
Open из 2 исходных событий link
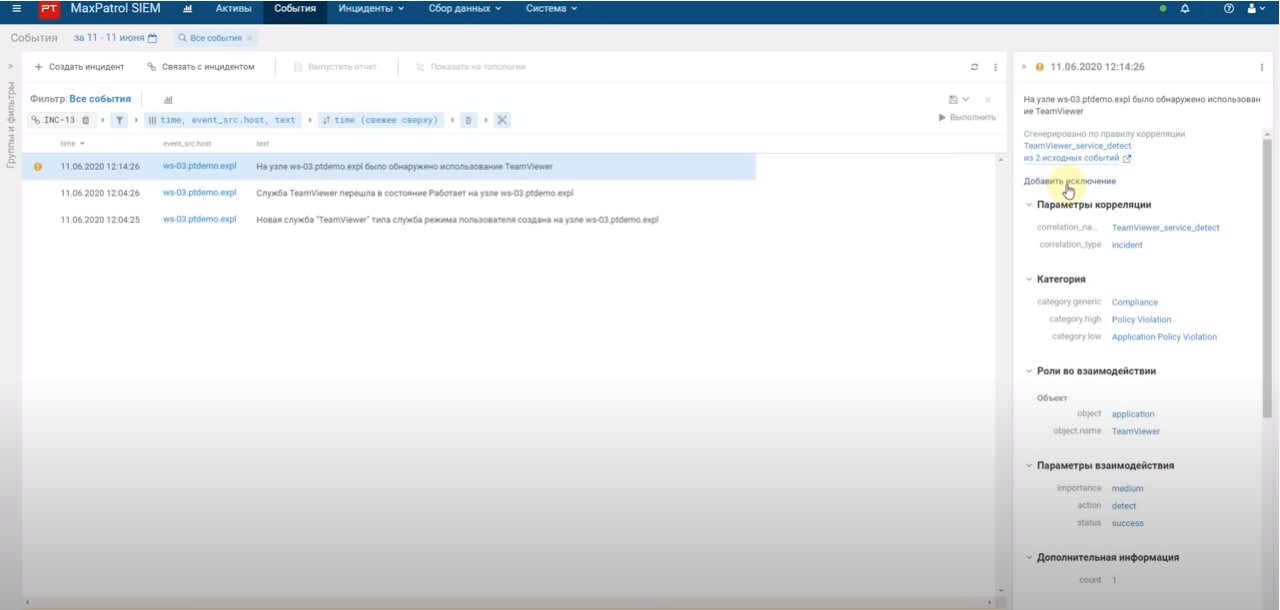pos(1071,158)
